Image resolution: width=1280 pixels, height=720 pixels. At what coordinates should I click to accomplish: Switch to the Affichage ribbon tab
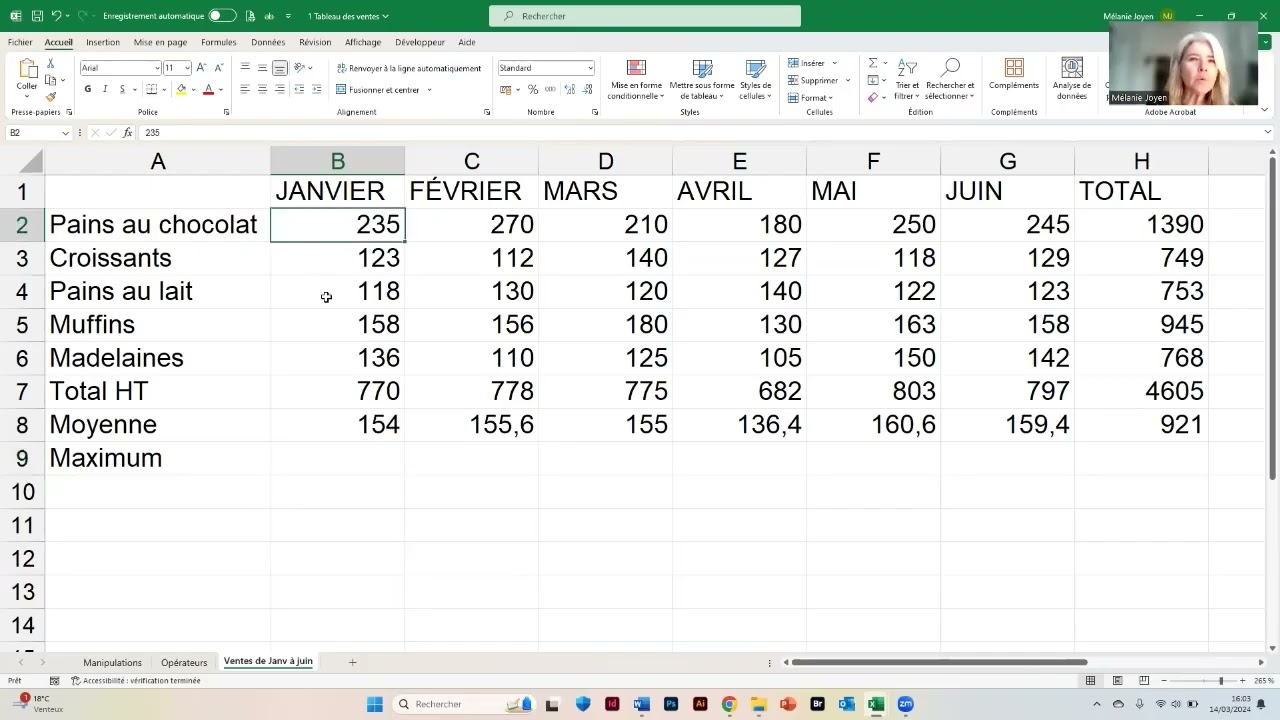tap(363, 42)
